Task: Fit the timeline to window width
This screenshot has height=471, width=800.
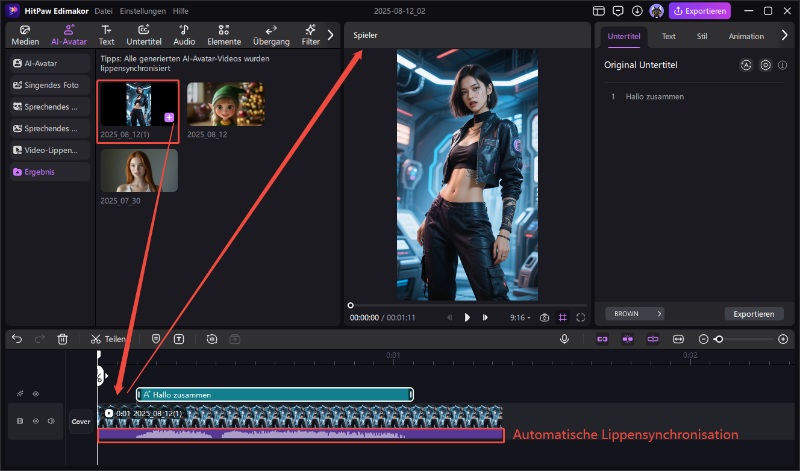Action: 678,339
